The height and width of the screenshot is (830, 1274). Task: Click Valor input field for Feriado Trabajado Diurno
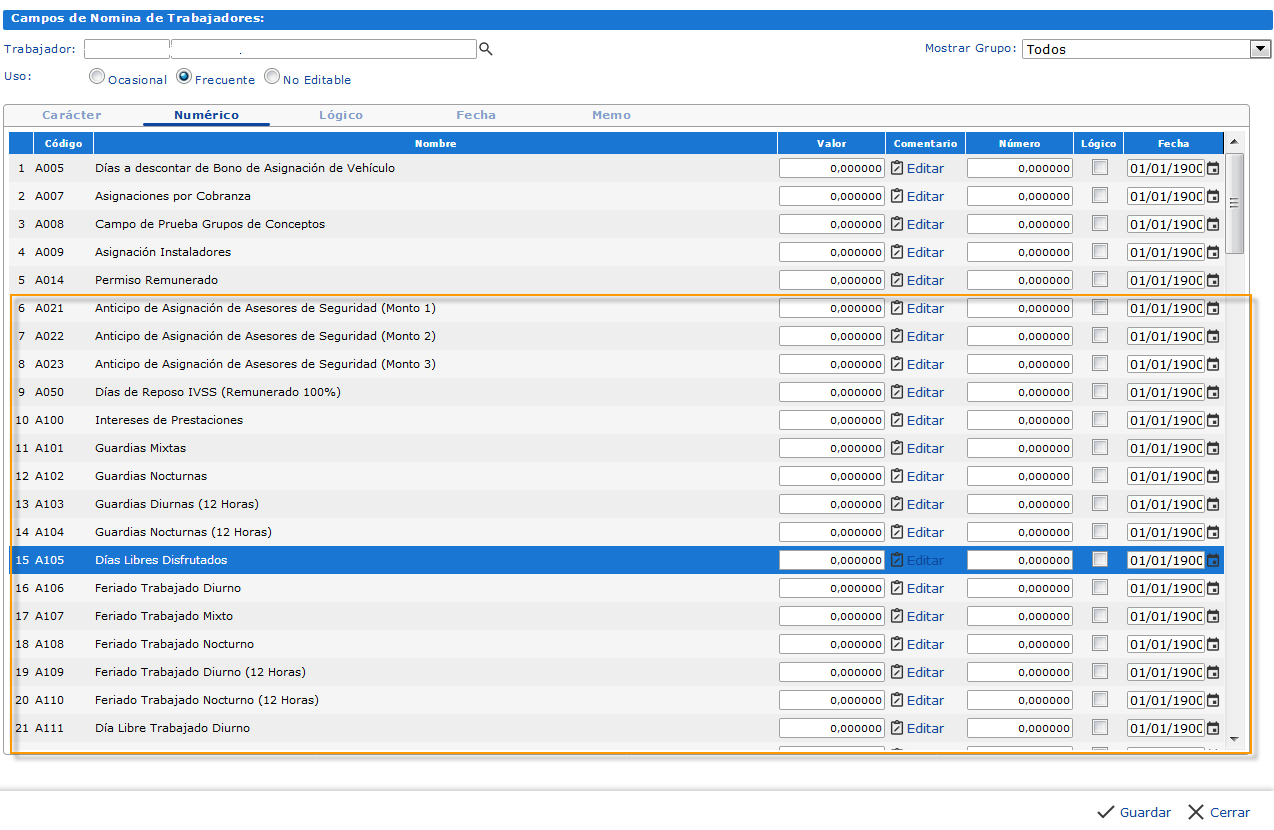pyautogui.click(x=831, y=589)
